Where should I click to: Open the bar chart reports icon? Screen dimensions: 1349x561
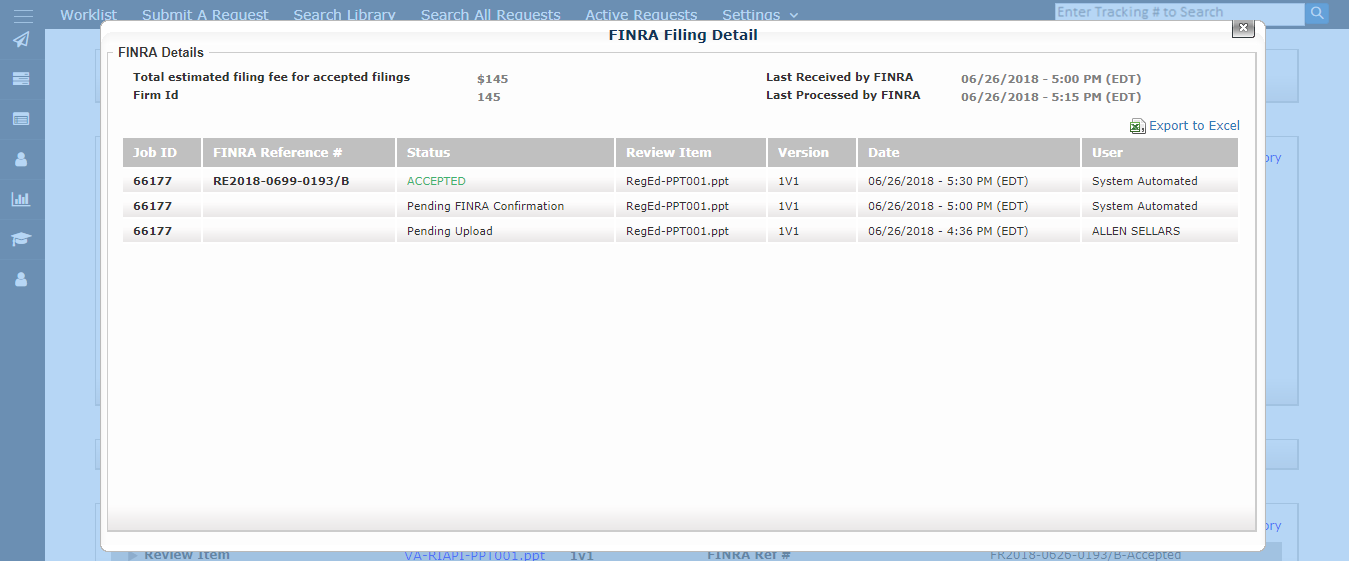(x=21, y=199)
